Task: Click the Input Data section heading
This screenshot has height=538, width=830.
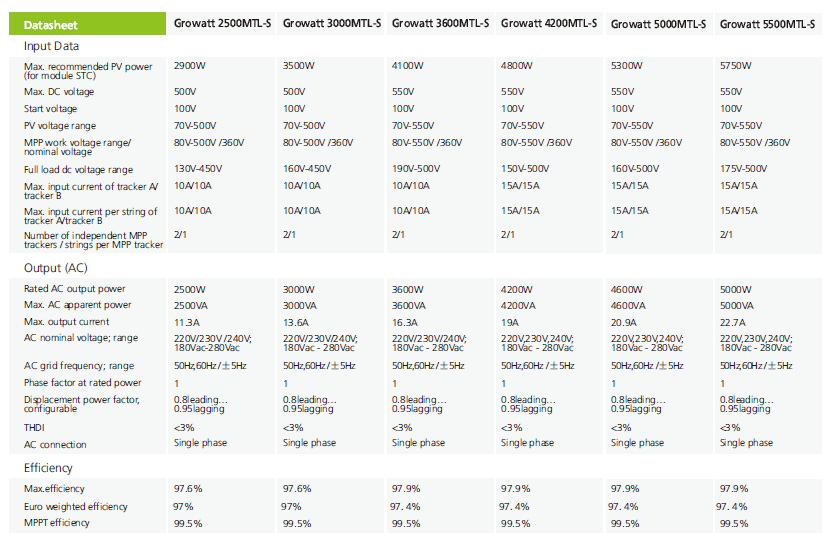Action: pyautogui.click(x=51, y=46)
